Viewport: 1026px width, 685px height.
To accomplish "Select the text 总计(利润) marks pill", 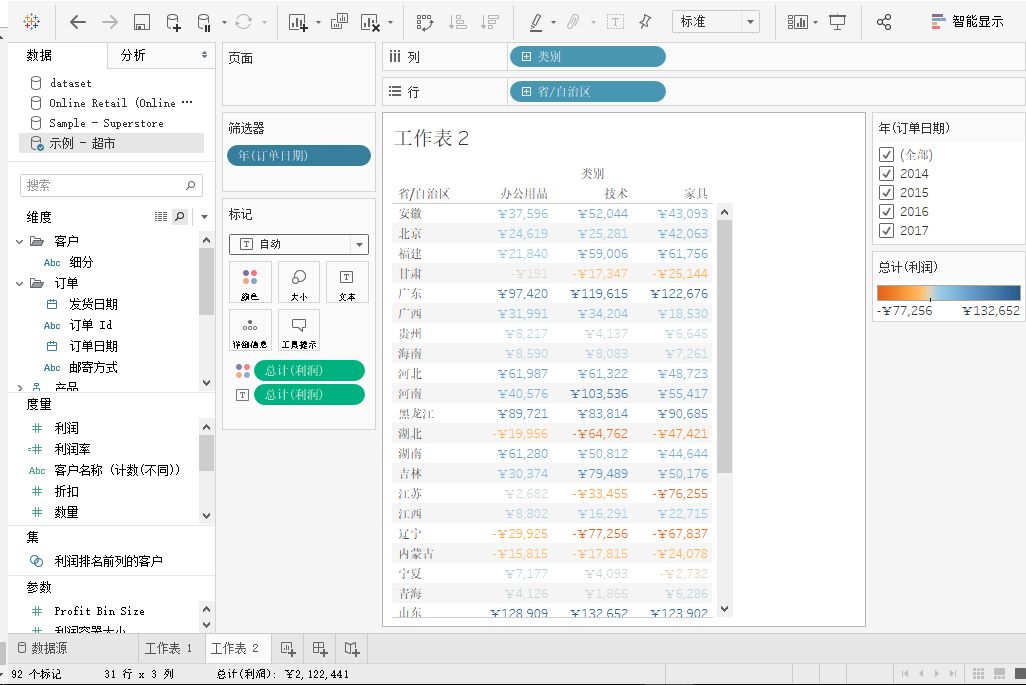I will (x=309, y=395).
